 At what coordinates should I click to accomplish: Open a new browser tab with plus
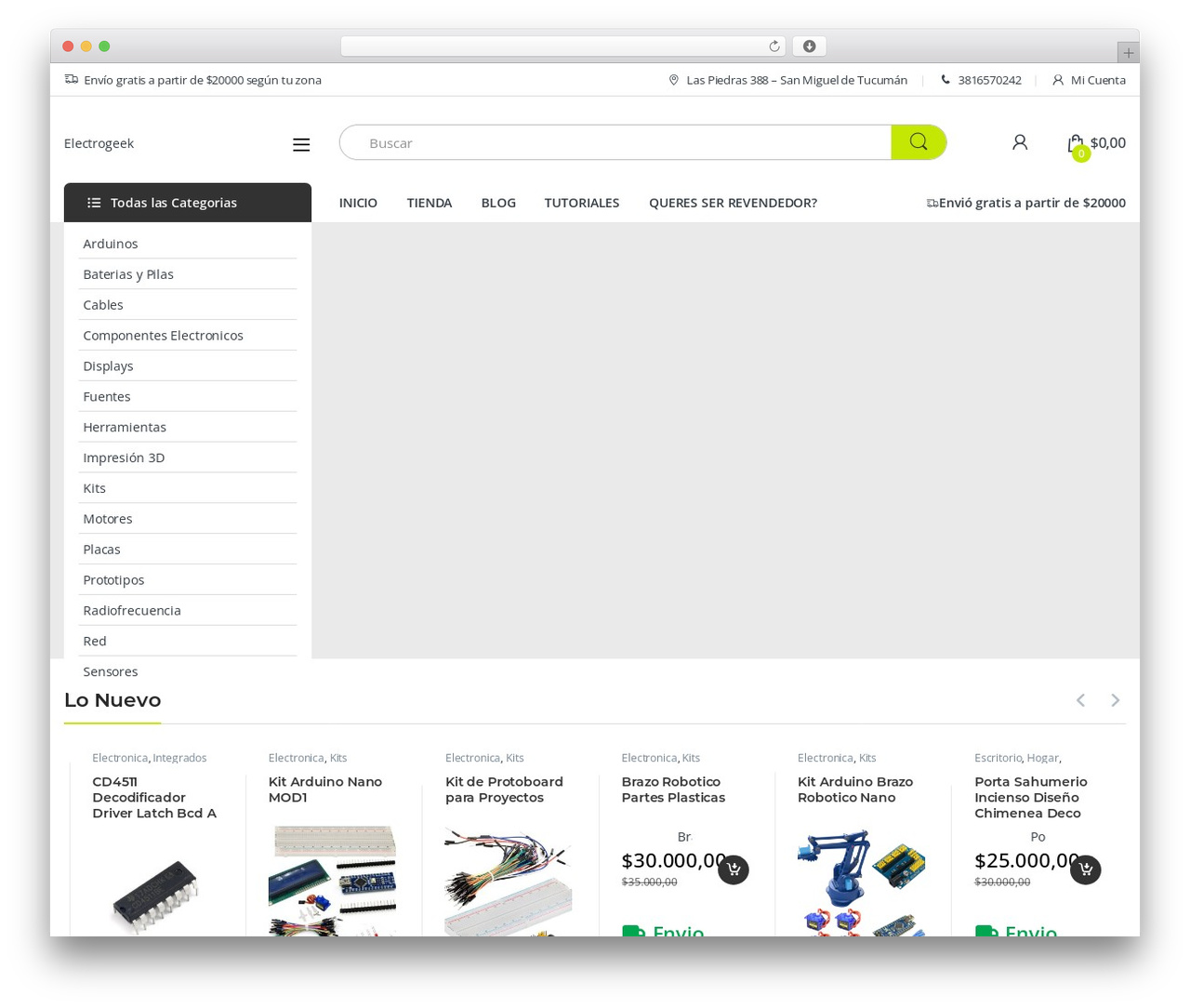1128,53
